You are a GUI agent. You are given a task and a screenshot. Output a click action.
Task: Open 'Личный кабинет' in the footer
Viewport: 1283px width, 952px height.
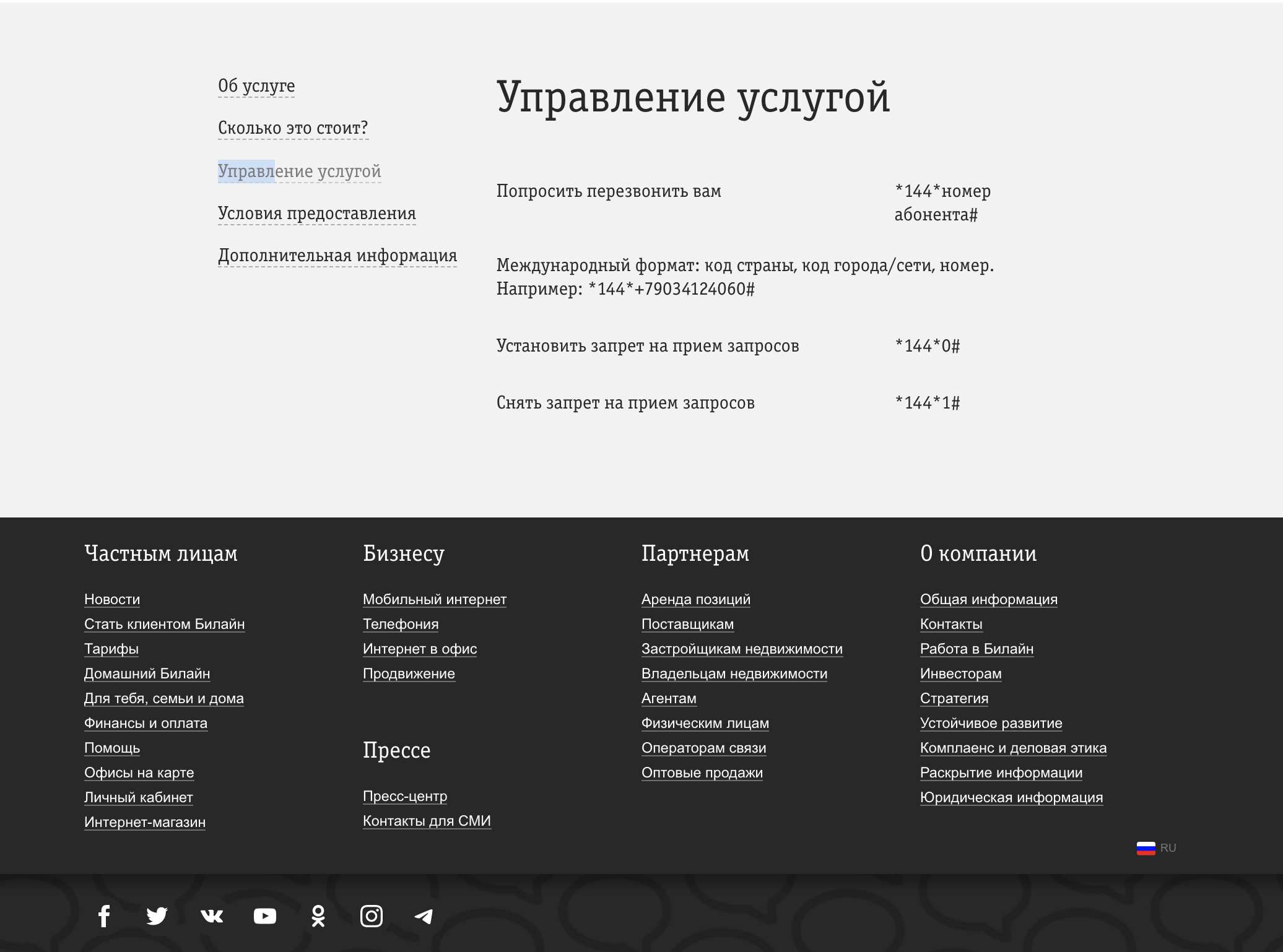(138, 798)
